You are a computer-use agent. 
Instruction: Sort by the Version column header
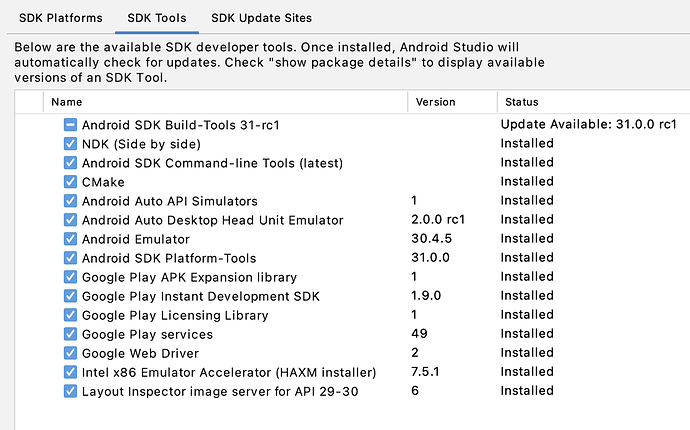(x=435, y=102)
